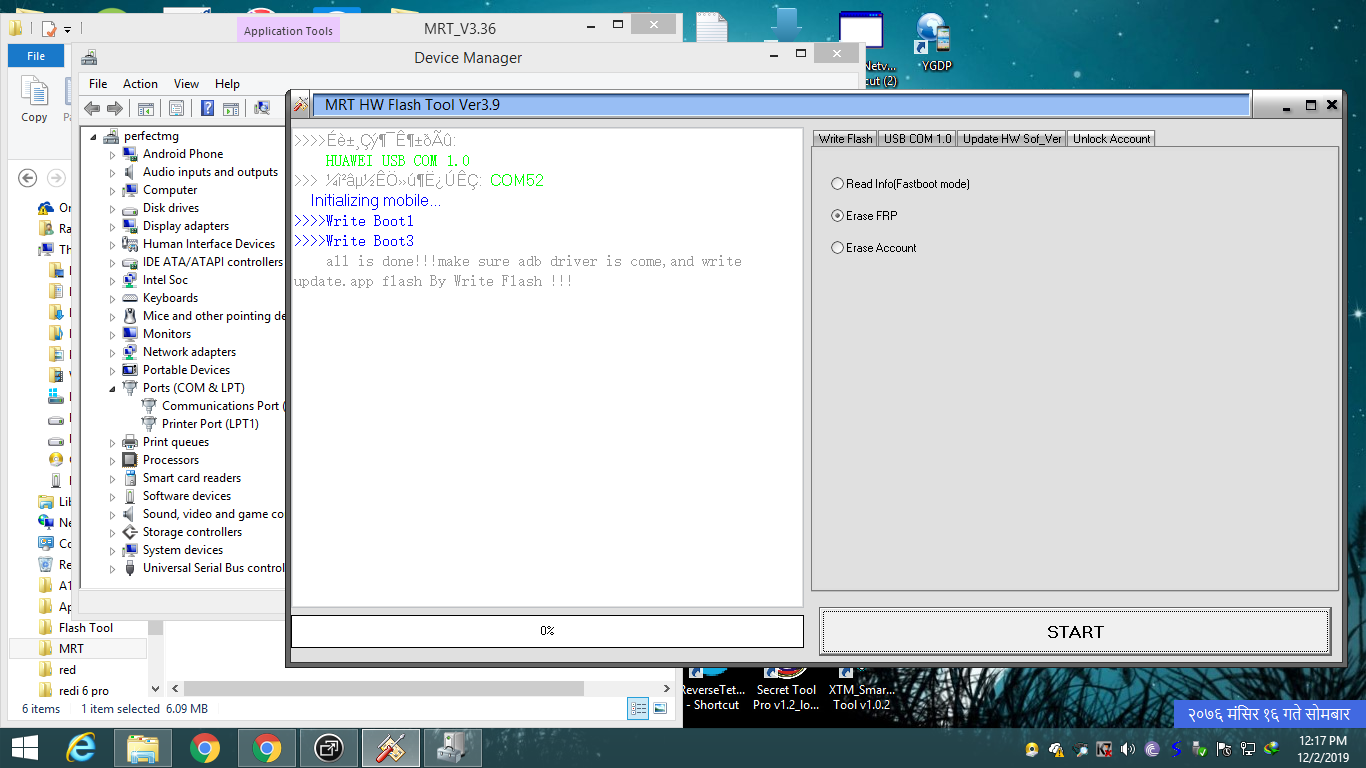This screenshot has height=768, width=1366.
Task: Select the Intel Soc device category
Action: coord(165,280)
